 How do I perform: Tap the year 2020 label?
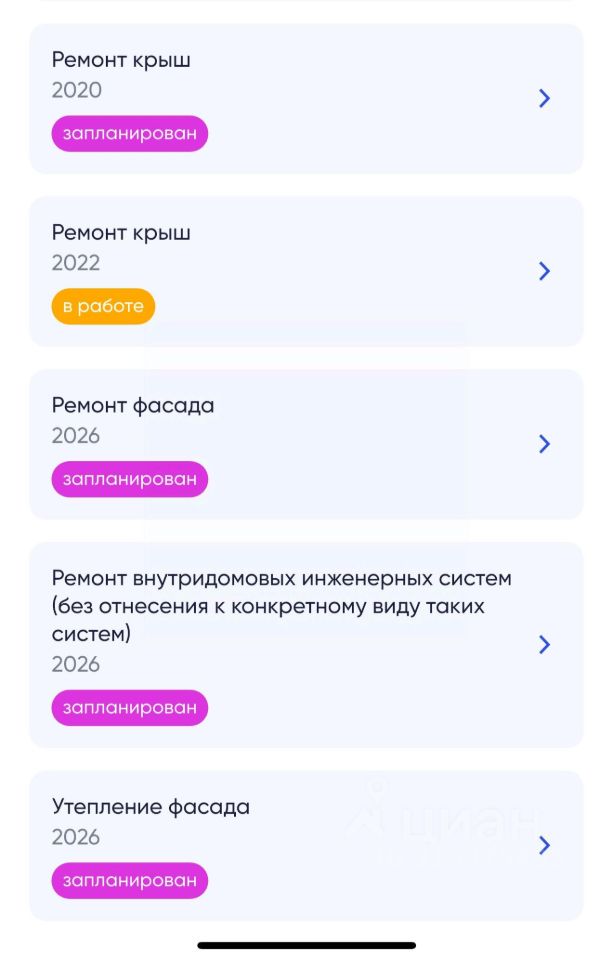(77, 90)
